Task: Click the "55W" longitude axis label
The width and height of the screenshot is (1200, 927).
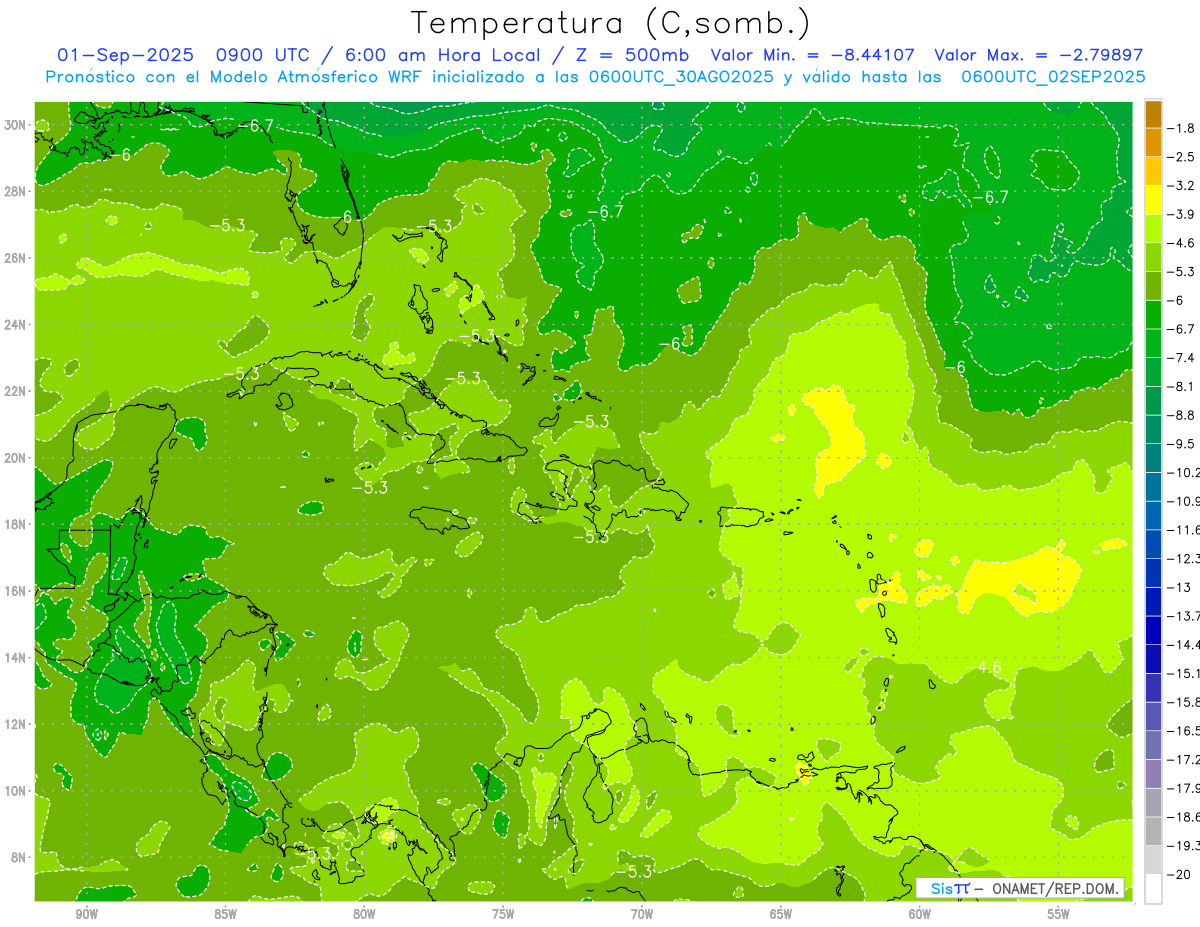Action: (x=1059, y=914)
